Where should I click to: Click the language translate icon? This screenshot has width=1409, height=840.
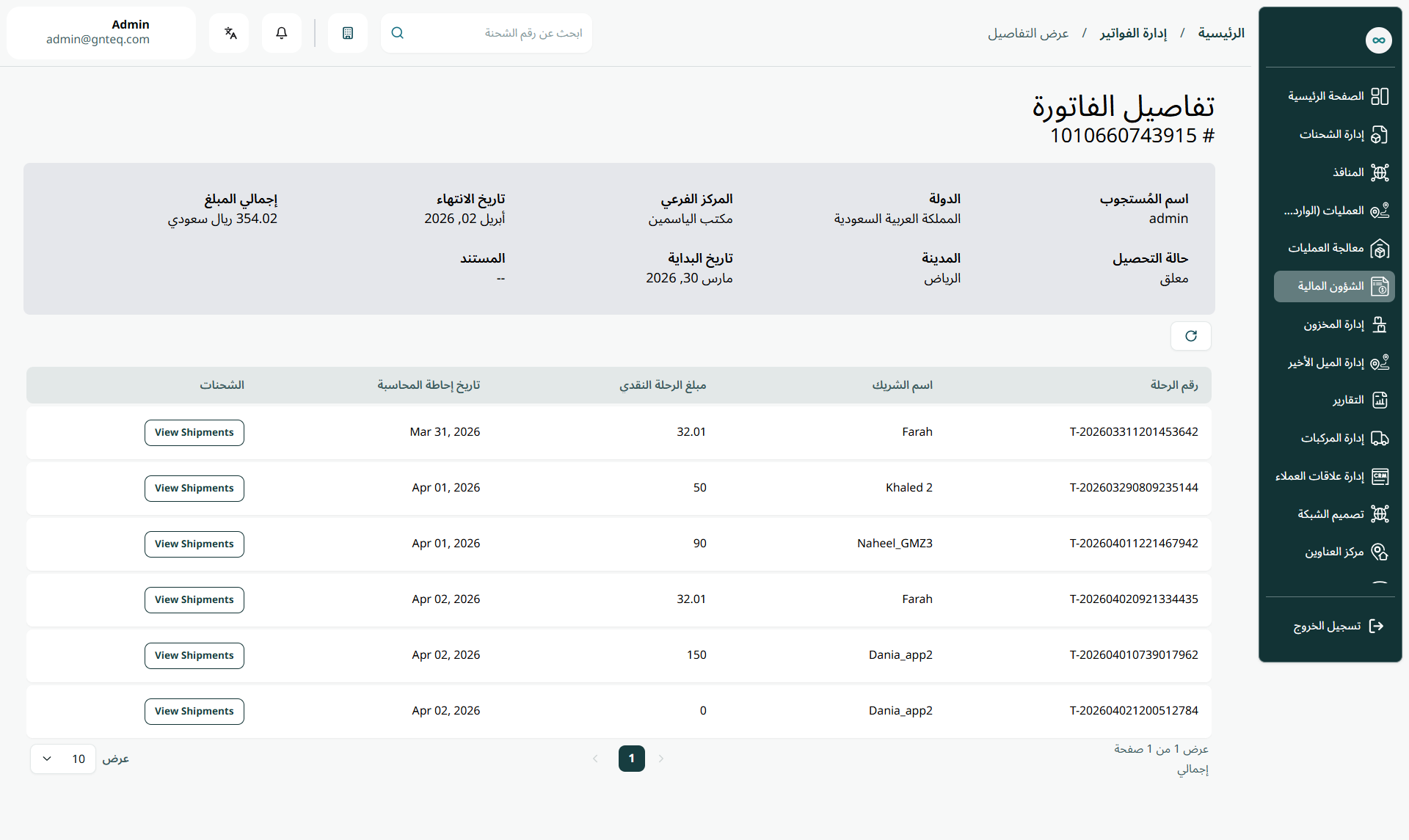click(x=230, y=33)
